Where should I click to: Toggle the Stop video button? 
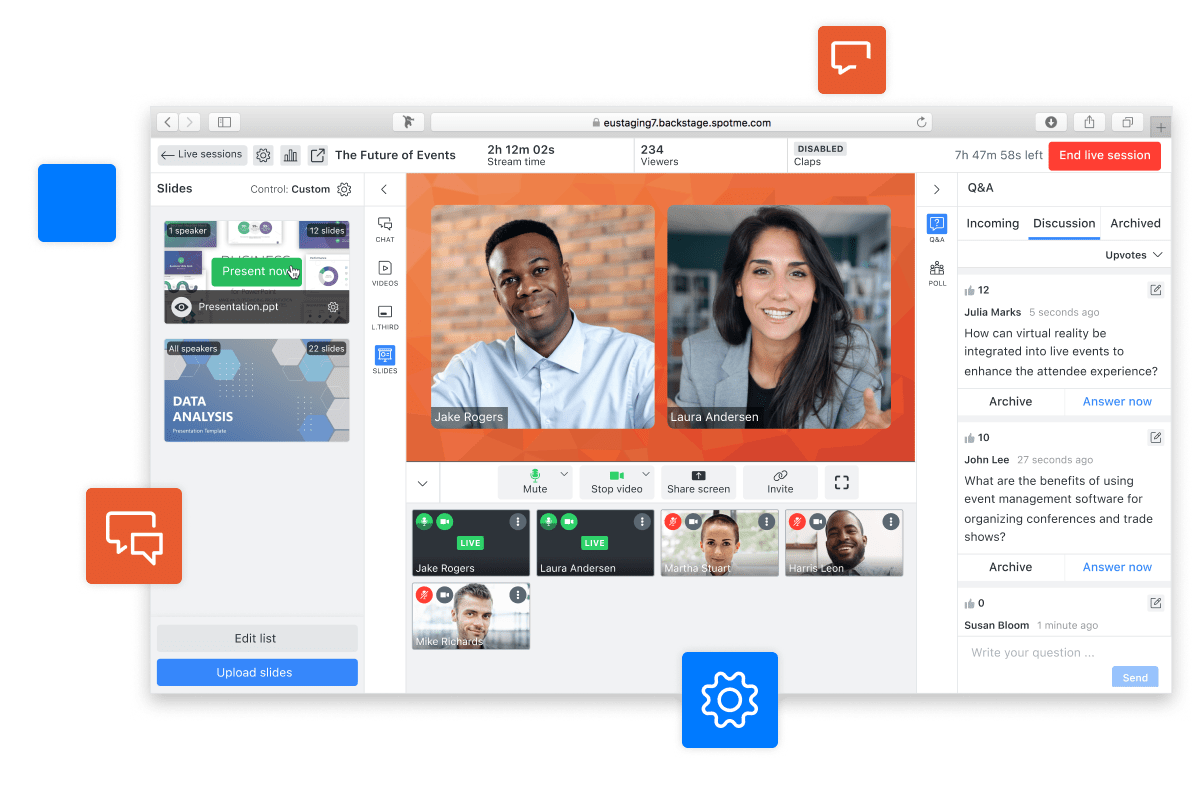[x=616, y=482]
